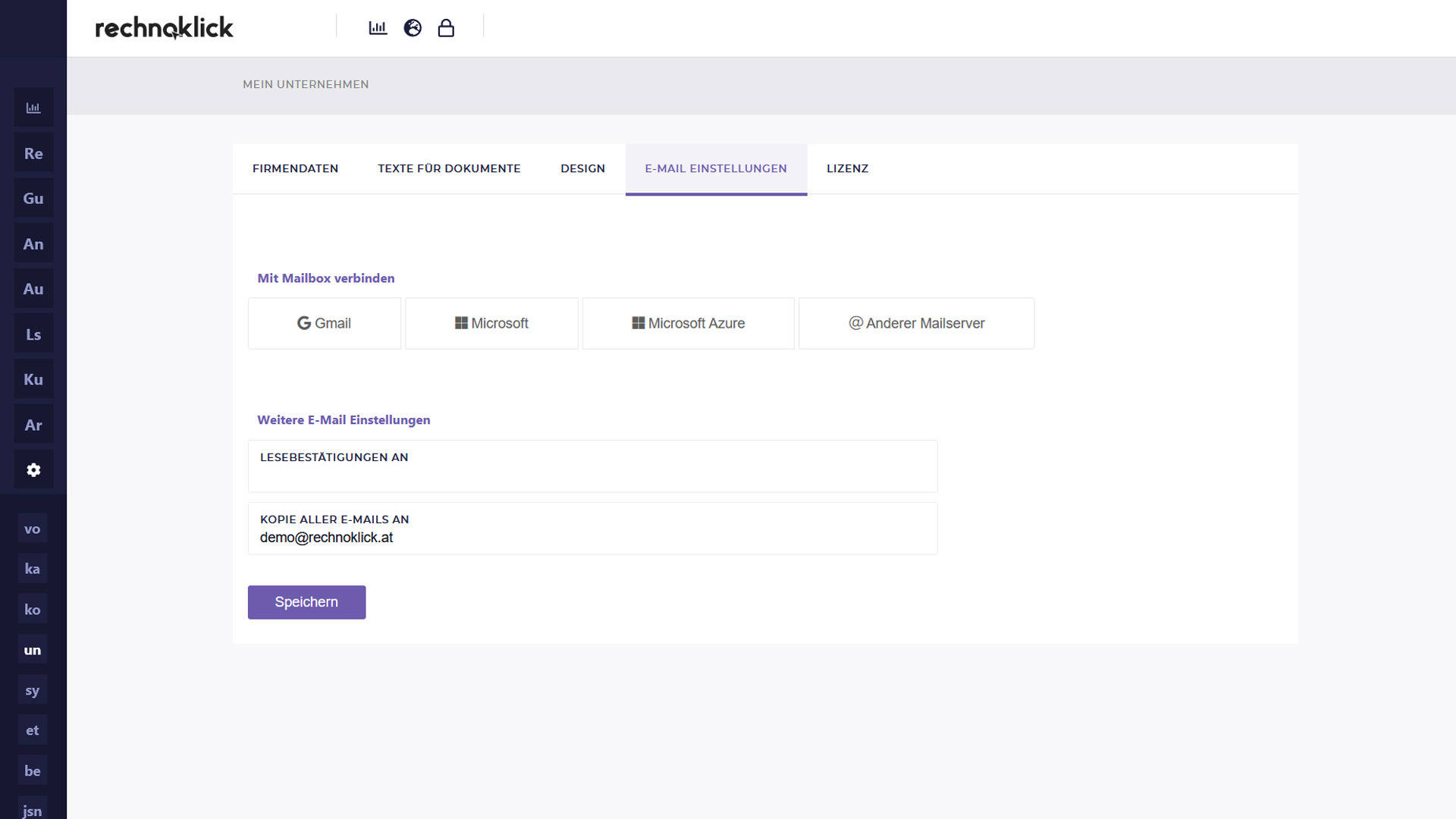The height and width of the screenshot is (819, 1456).
Task: Click the settings gear in sidebar
Action: [x=33, y=470]
